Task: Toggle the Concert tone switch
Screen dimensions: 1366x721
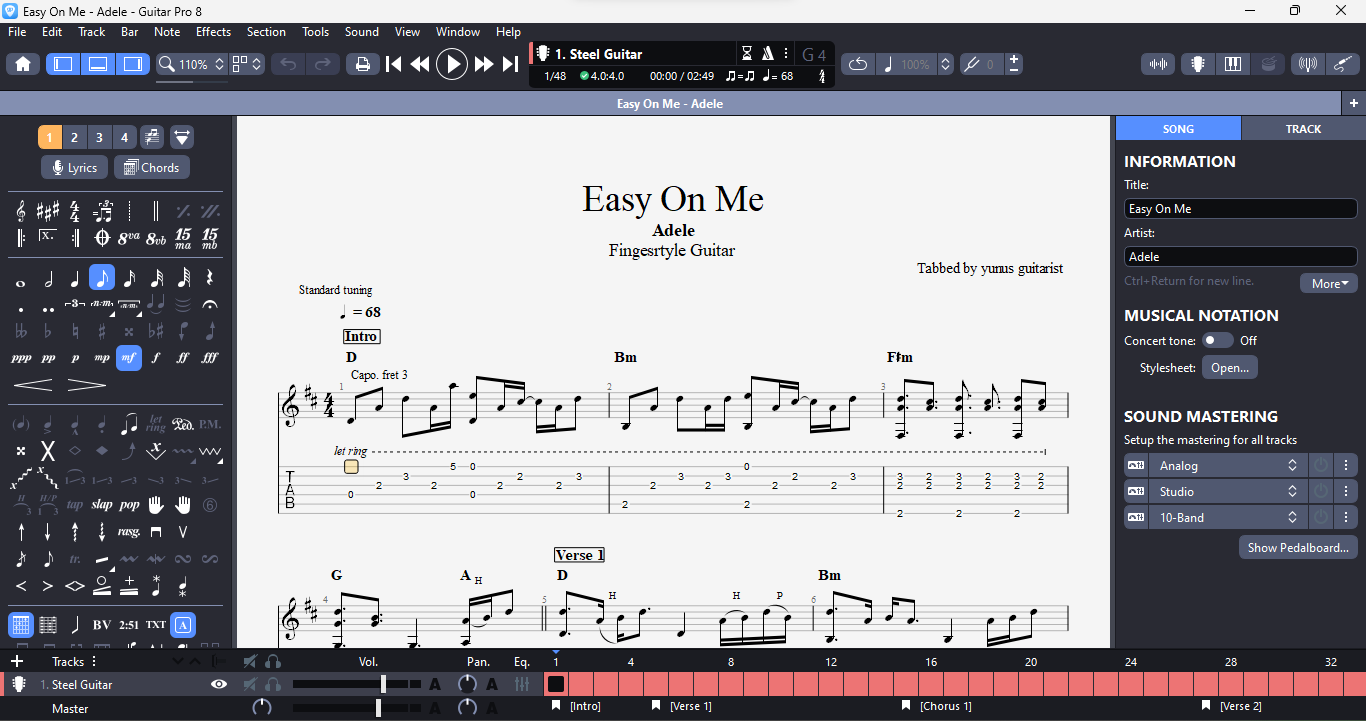Action: [1217, 341]
